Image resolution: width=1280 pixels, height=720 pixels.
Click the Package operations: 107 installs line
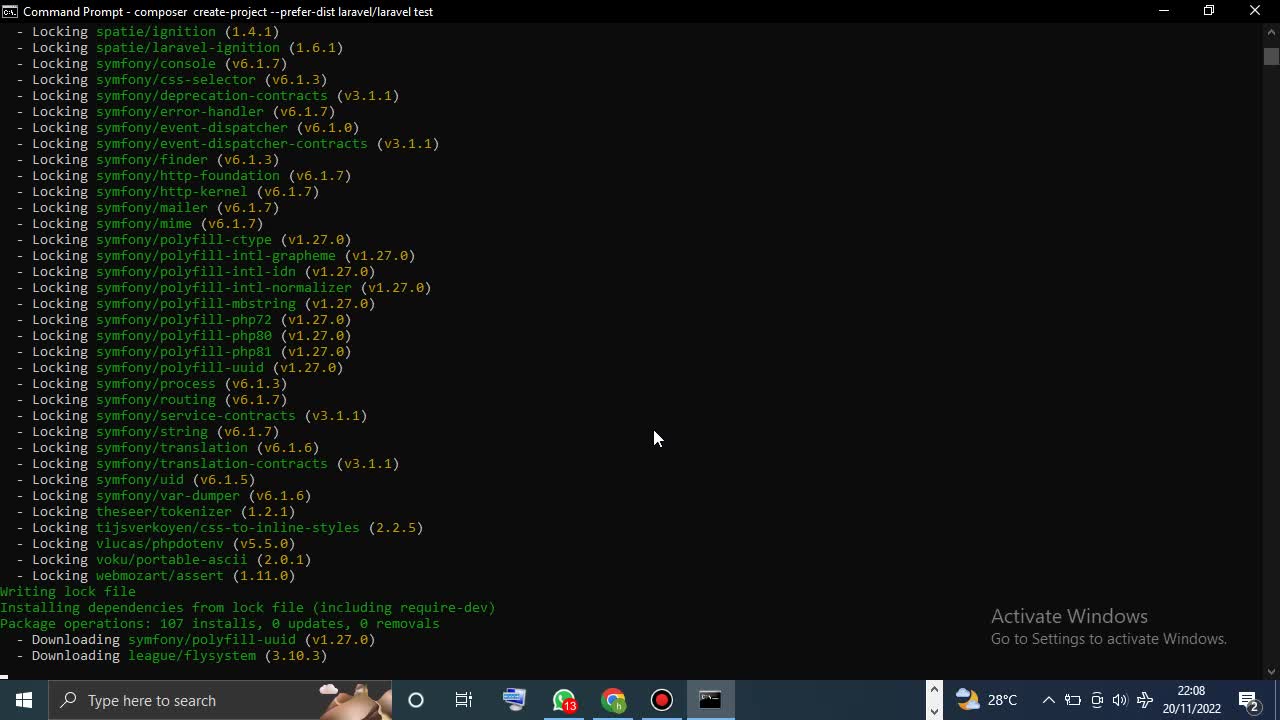pyautogui.click(x=220, y=623)
